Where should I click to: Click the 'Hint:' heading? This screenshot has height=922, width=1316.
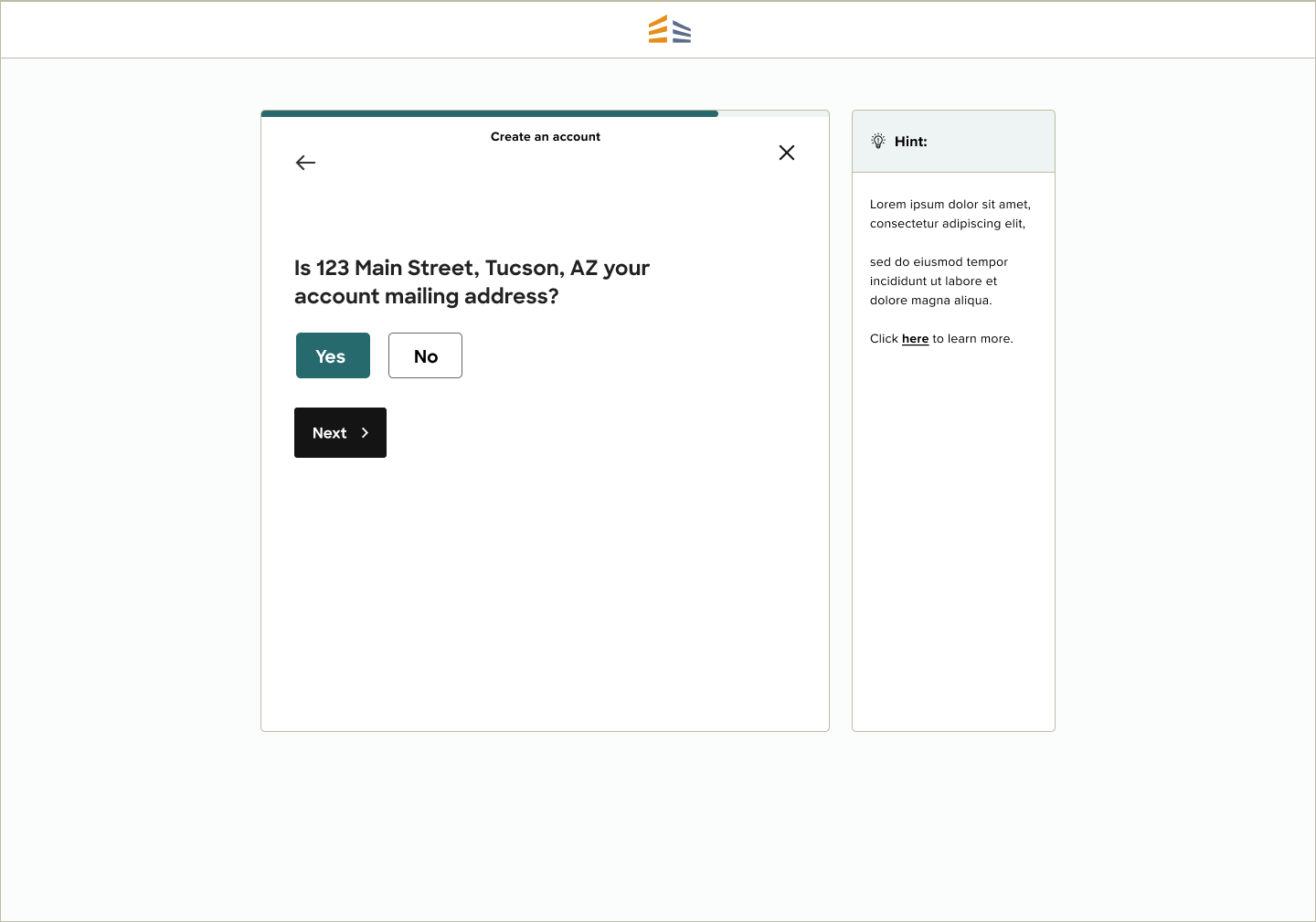coord(911,142)
